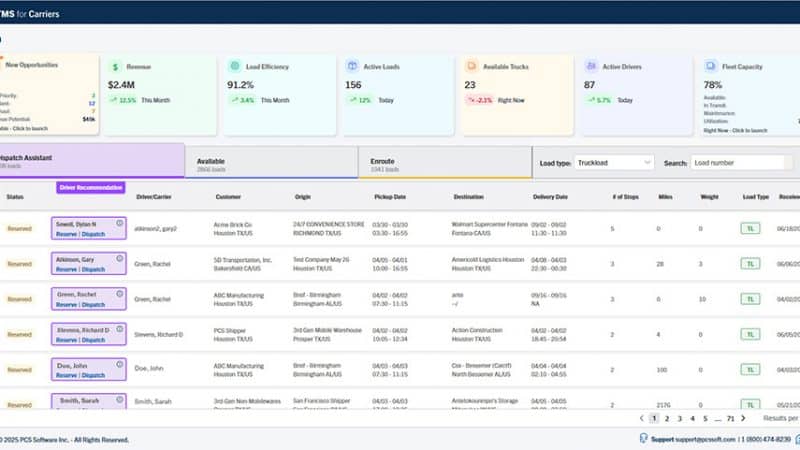Jump to page 71 in pagination
The width and height of the screenshot is (800, 450).
tap(730, 418)
